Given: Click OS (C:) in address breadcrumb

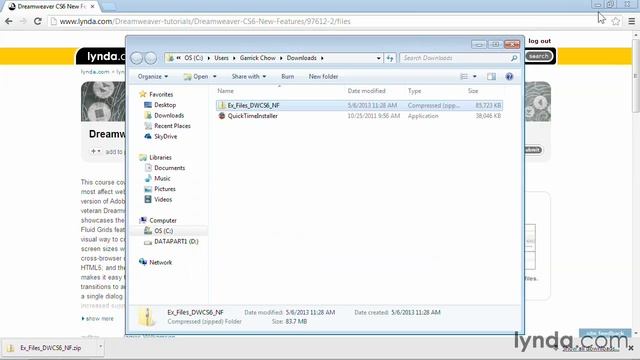Looking at the screenshot, I should [x=193, y=58].
